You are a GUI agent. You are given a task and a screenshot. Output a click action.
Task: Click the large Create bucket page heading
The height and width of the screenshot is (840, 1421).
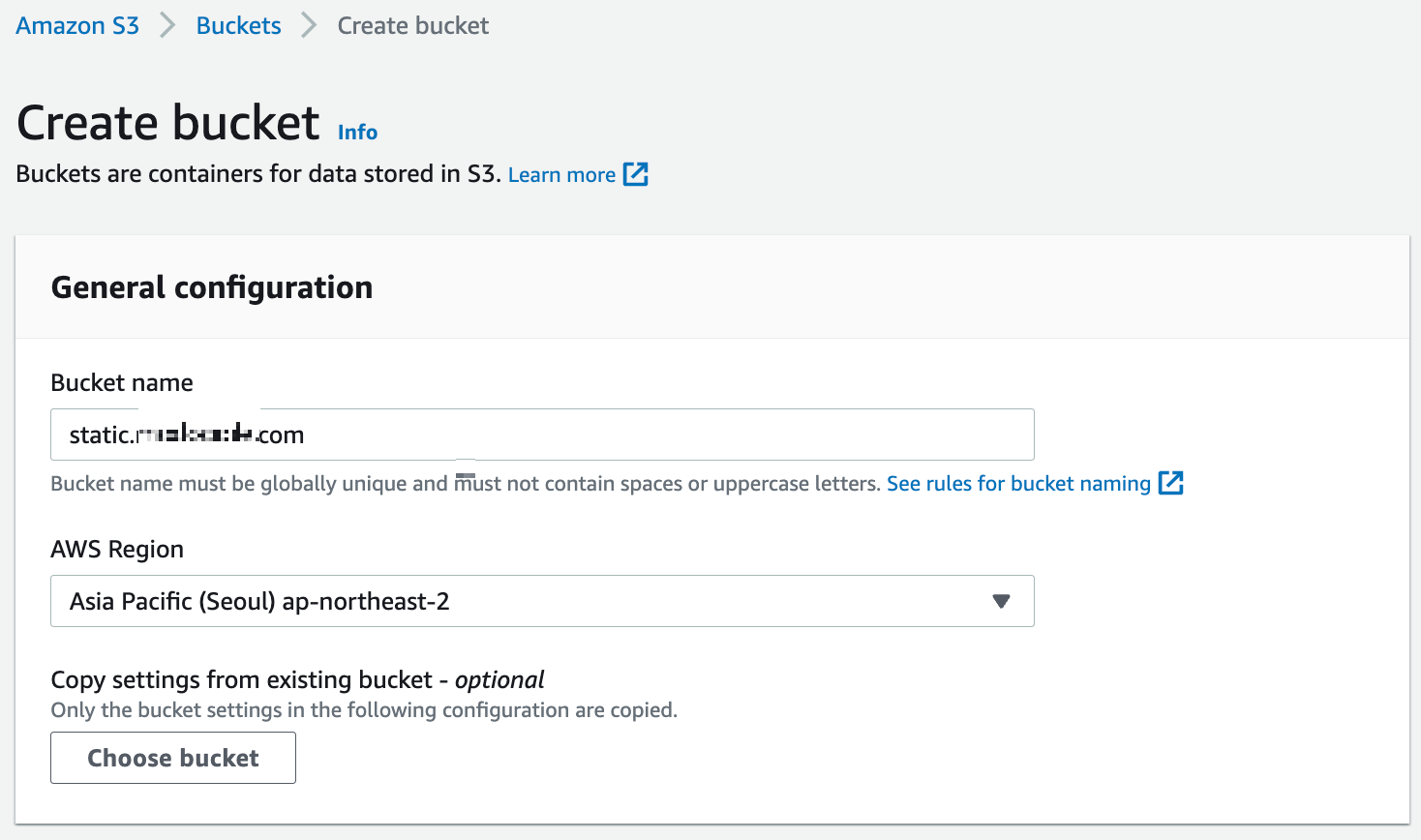coord(168,123)
